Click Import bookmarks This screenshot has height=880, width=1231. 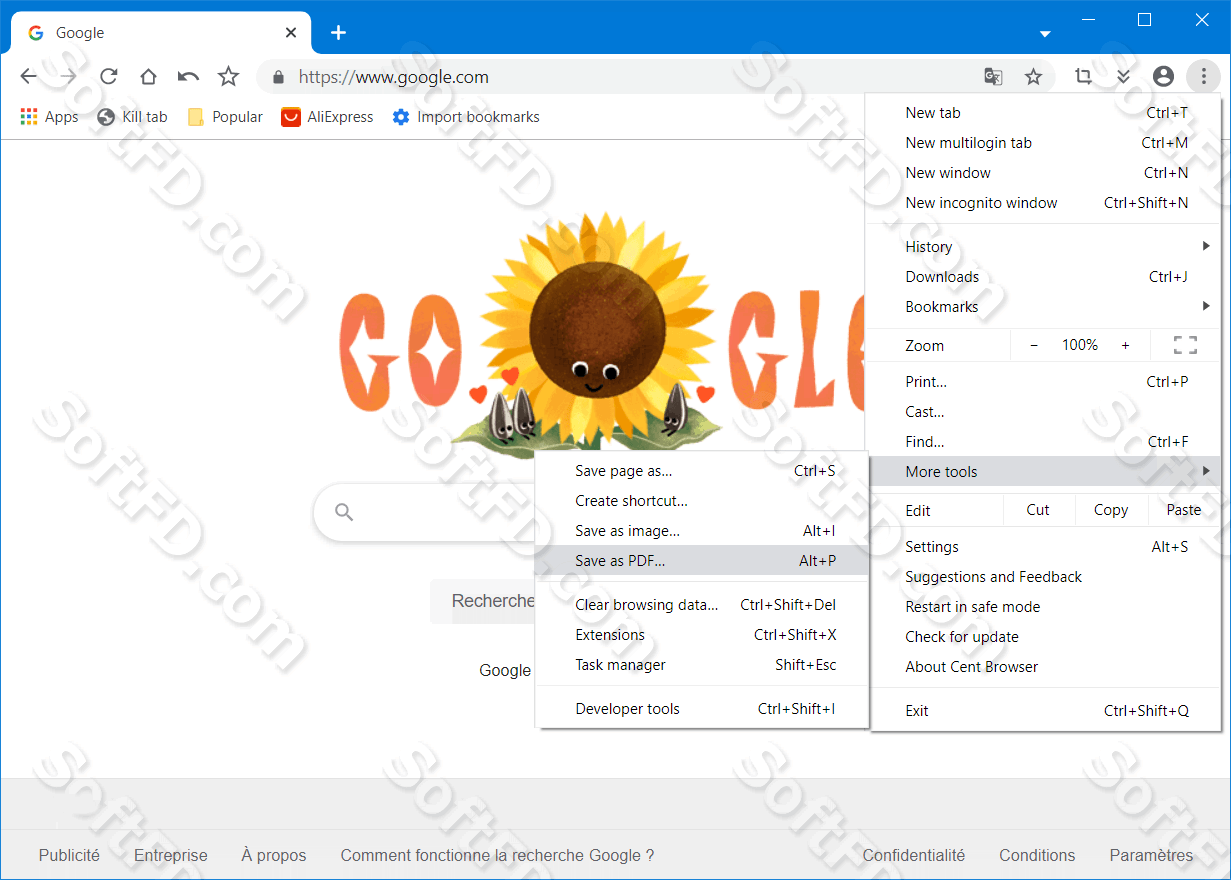coord(465,117)
